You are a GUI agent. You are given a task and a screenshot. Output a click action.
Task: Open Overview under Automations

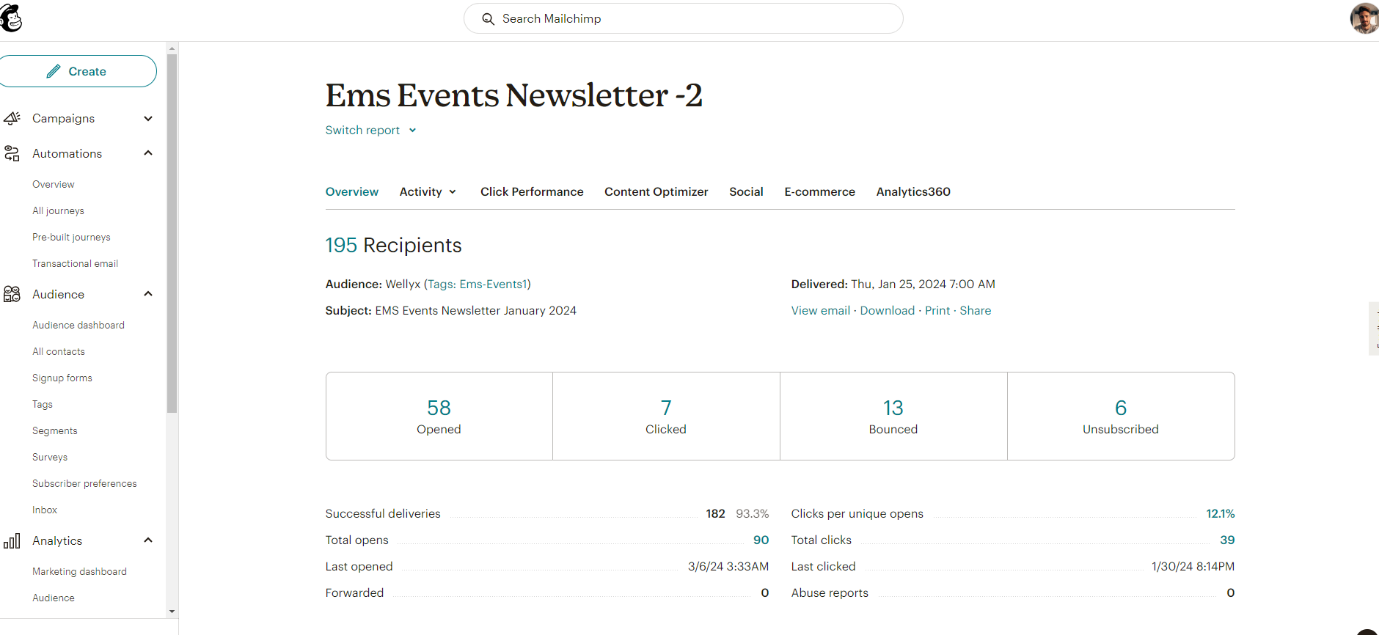[x=53, y=184]
